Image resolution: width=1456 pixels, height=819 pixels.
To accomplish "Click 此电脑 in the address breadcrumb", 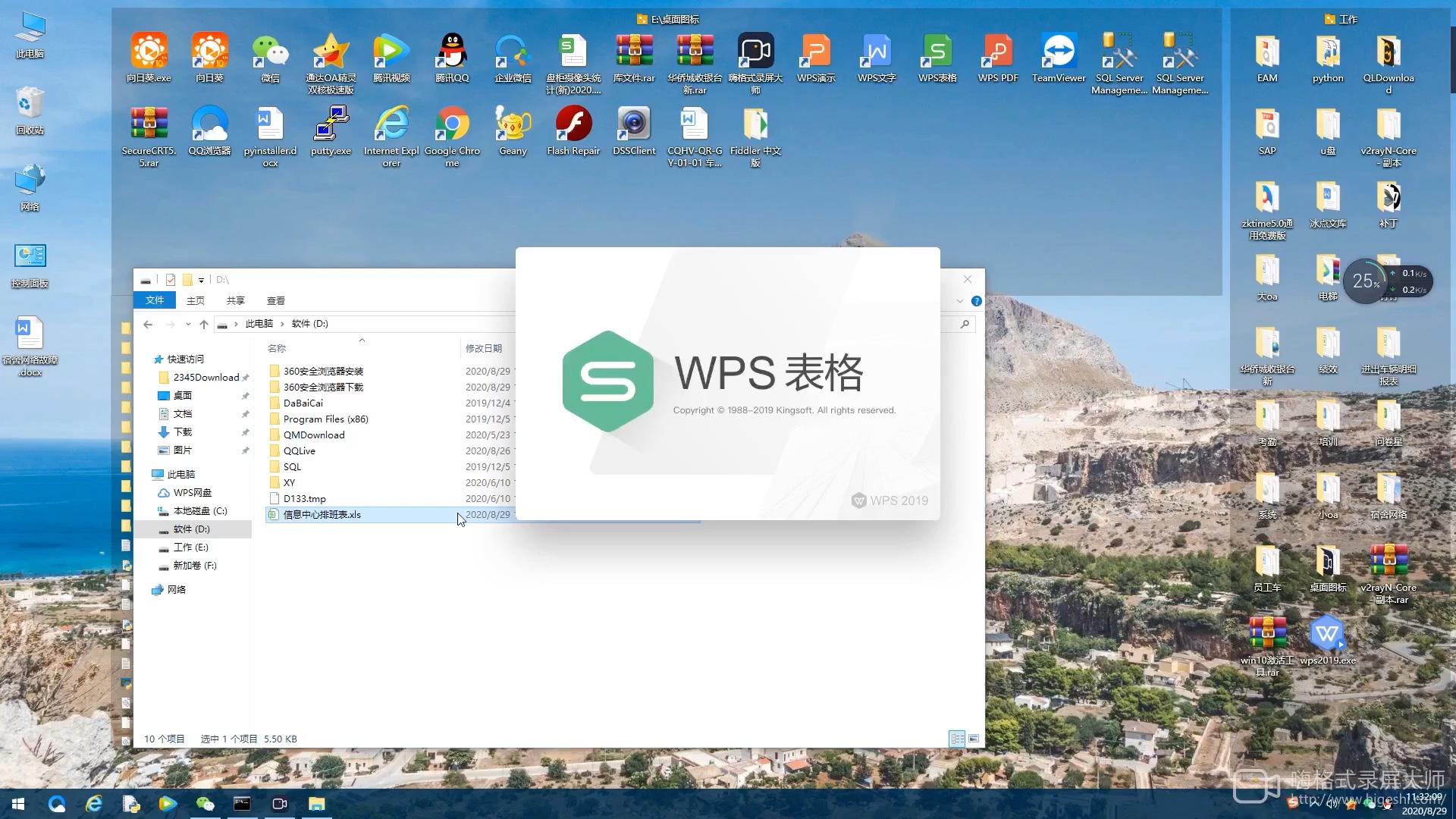I will tap(259, 324).
